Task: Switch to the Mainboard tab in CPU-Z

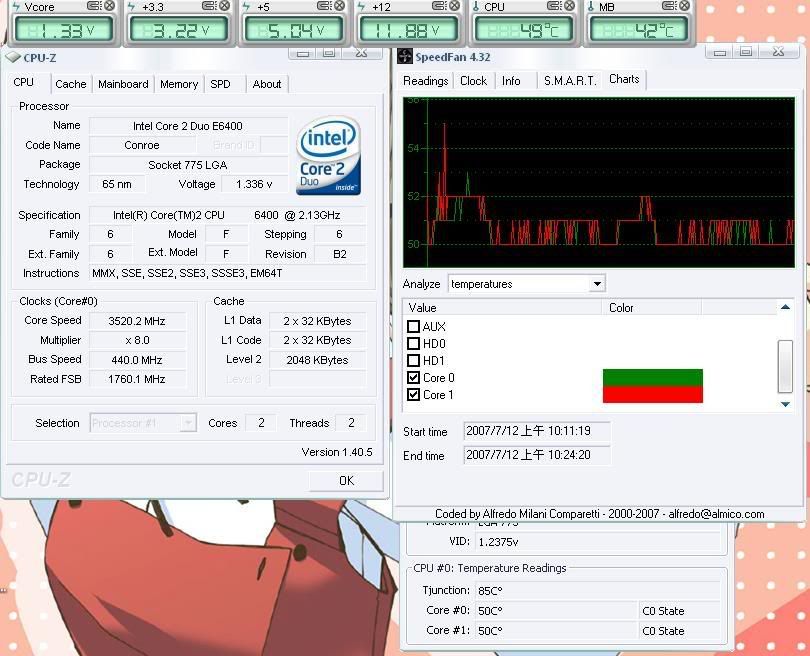Action: (x=123, y=84)
